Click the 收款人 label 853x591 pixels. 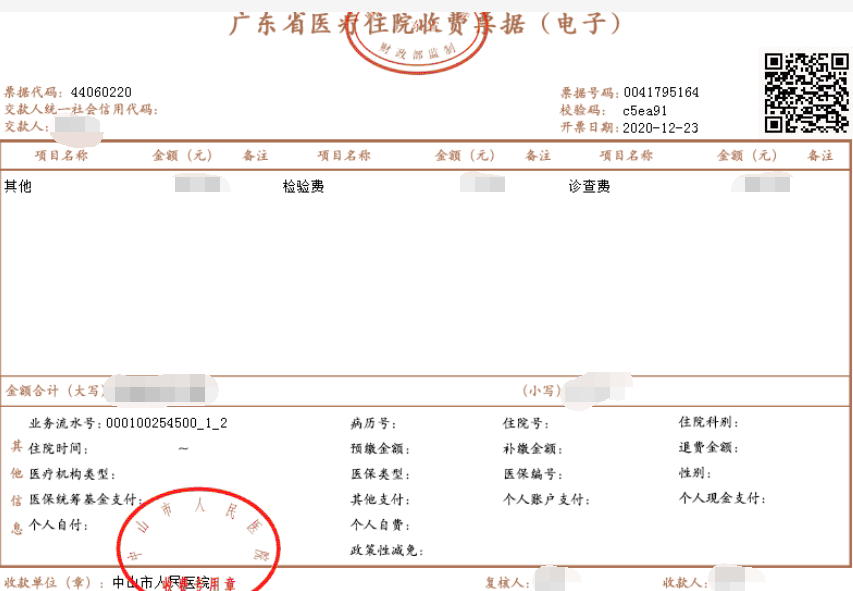pos(685,583)
